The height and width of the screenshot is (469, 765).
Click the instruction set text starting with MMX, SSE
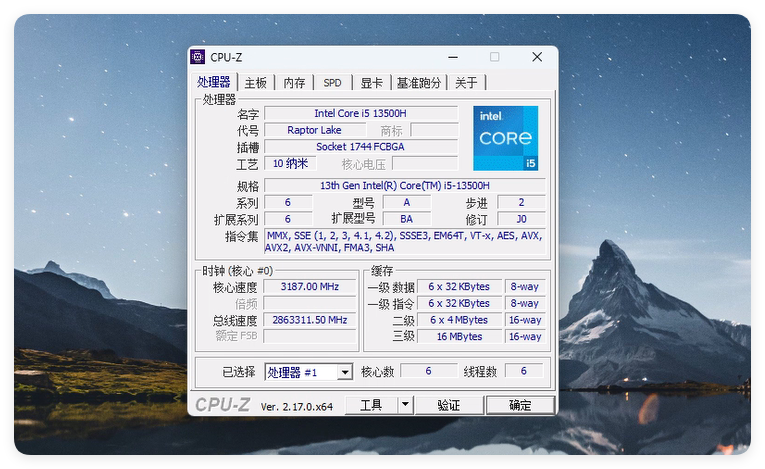404,241
